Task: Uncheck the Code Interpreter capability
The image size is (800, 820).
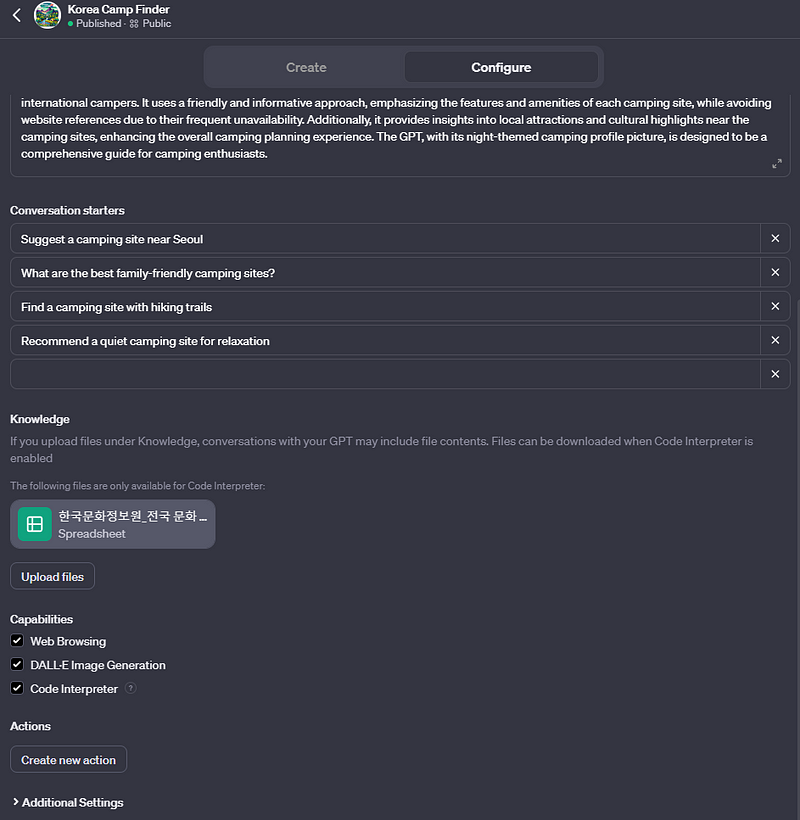Action: (17, 689)
